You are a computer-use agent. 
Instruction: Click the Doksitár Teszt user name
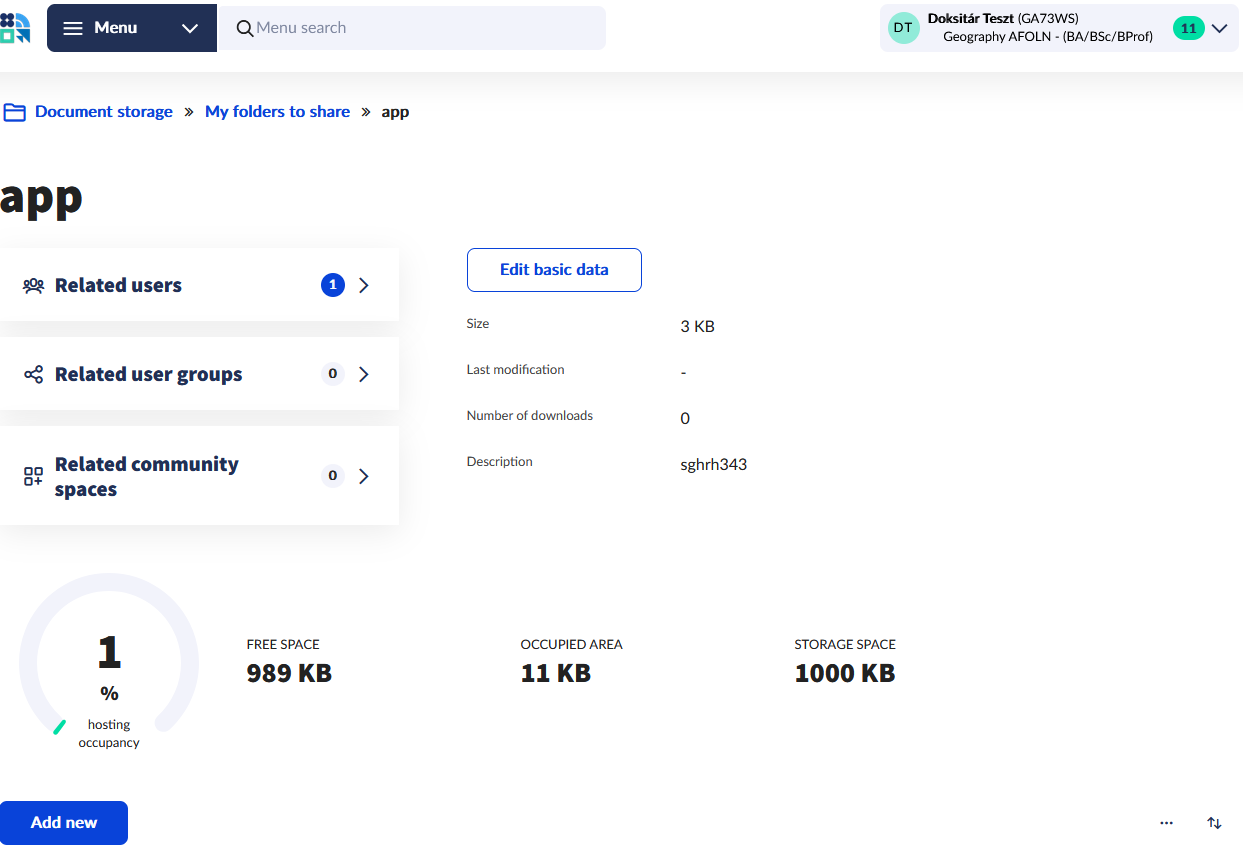click(x=970, y=18)
